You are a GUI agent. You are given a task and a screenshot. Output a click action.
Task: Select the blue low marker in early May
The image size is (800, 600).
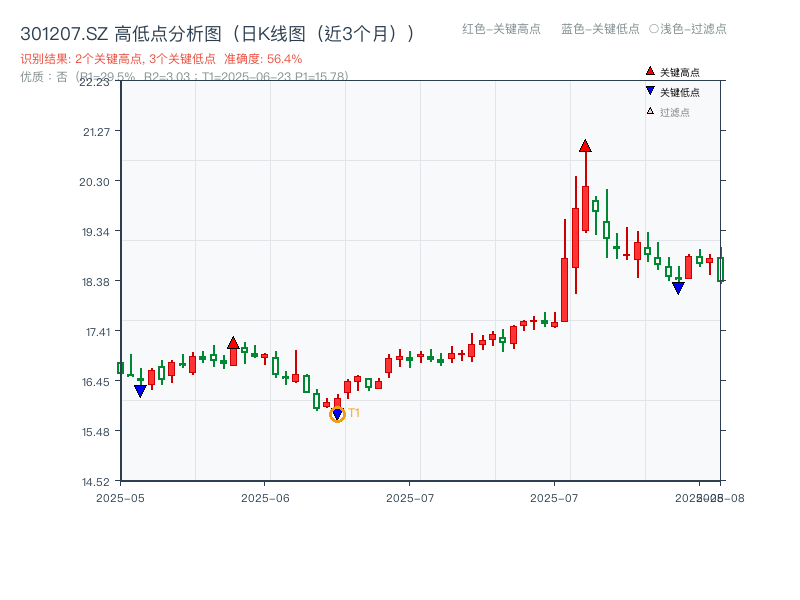pos(138,392)
